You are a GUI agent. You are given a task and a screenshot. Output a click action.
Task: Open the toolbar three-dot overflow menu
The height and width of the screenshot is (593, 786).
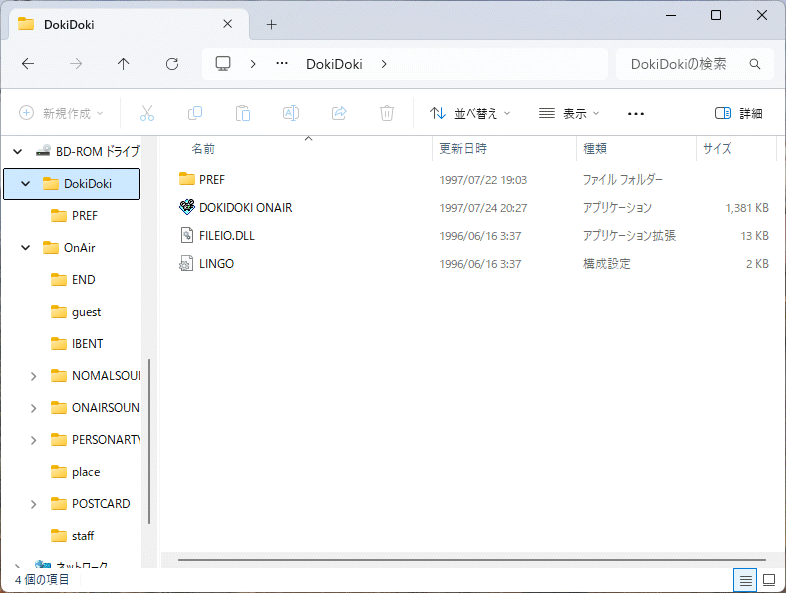click(x=636, y=114)
